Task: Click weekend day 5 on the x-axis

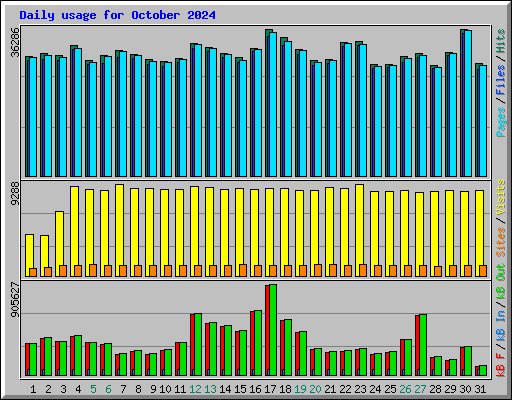Action: pos(93,389)
